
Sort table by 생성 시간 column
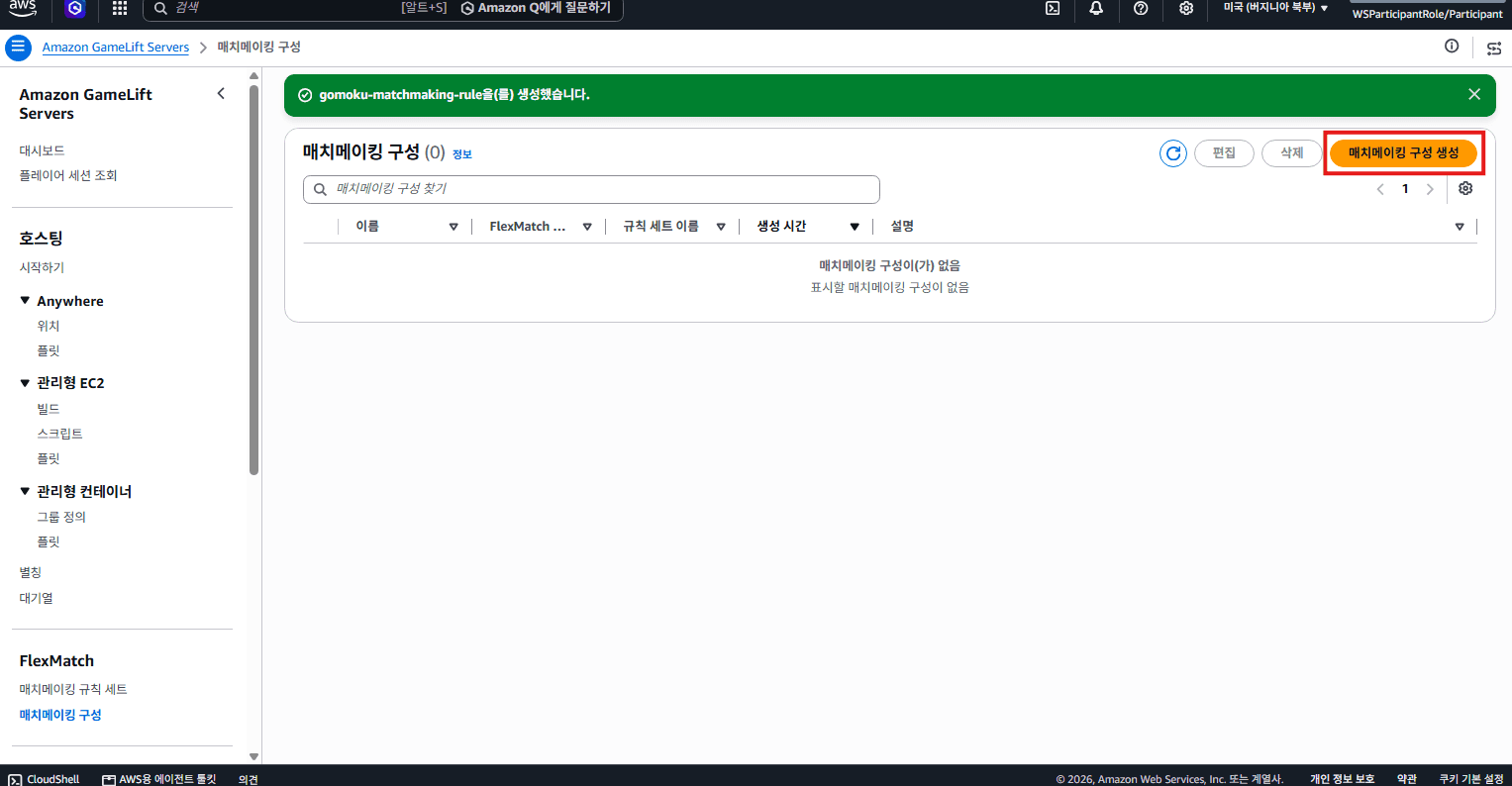pyautogui.click(x=855, y=227)
